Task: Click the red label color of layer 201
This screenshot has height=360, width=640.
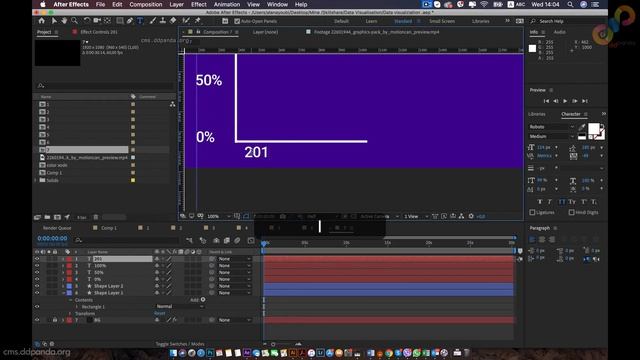Action: point(69,259)
